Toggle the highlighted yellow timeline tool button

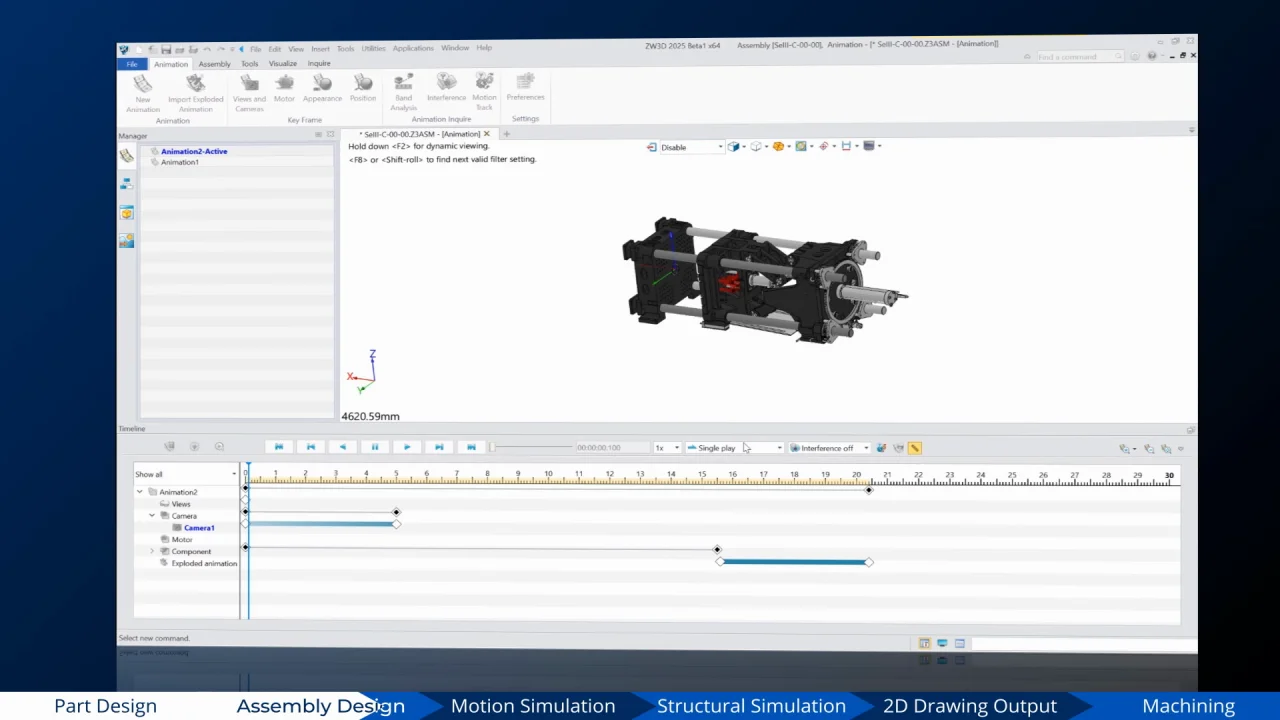(x=914, y=448)
